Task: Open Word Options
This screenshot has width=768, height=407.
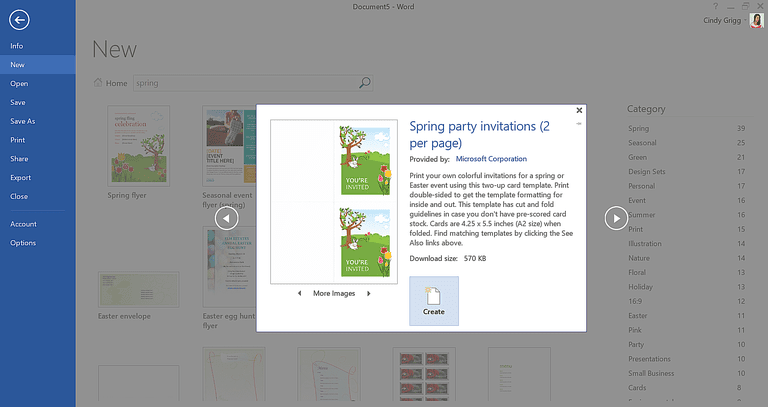Action: 23,243
